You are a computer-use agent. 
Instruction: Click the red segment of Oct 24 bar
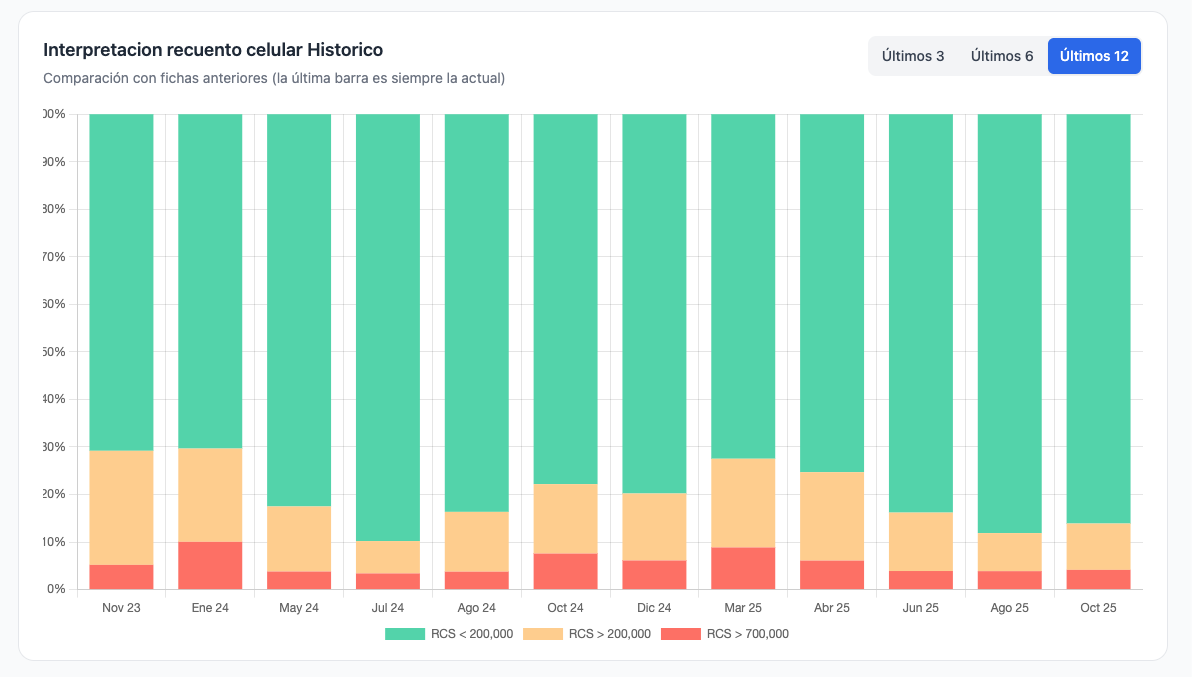566,571
